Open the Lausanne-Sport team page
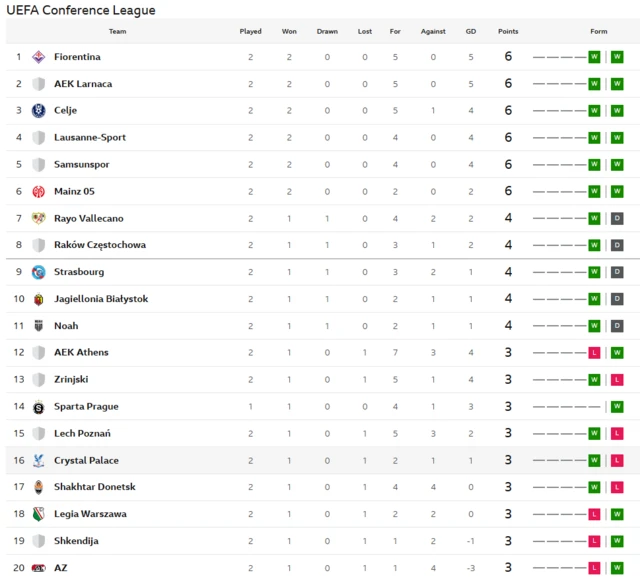 point(90,138)
